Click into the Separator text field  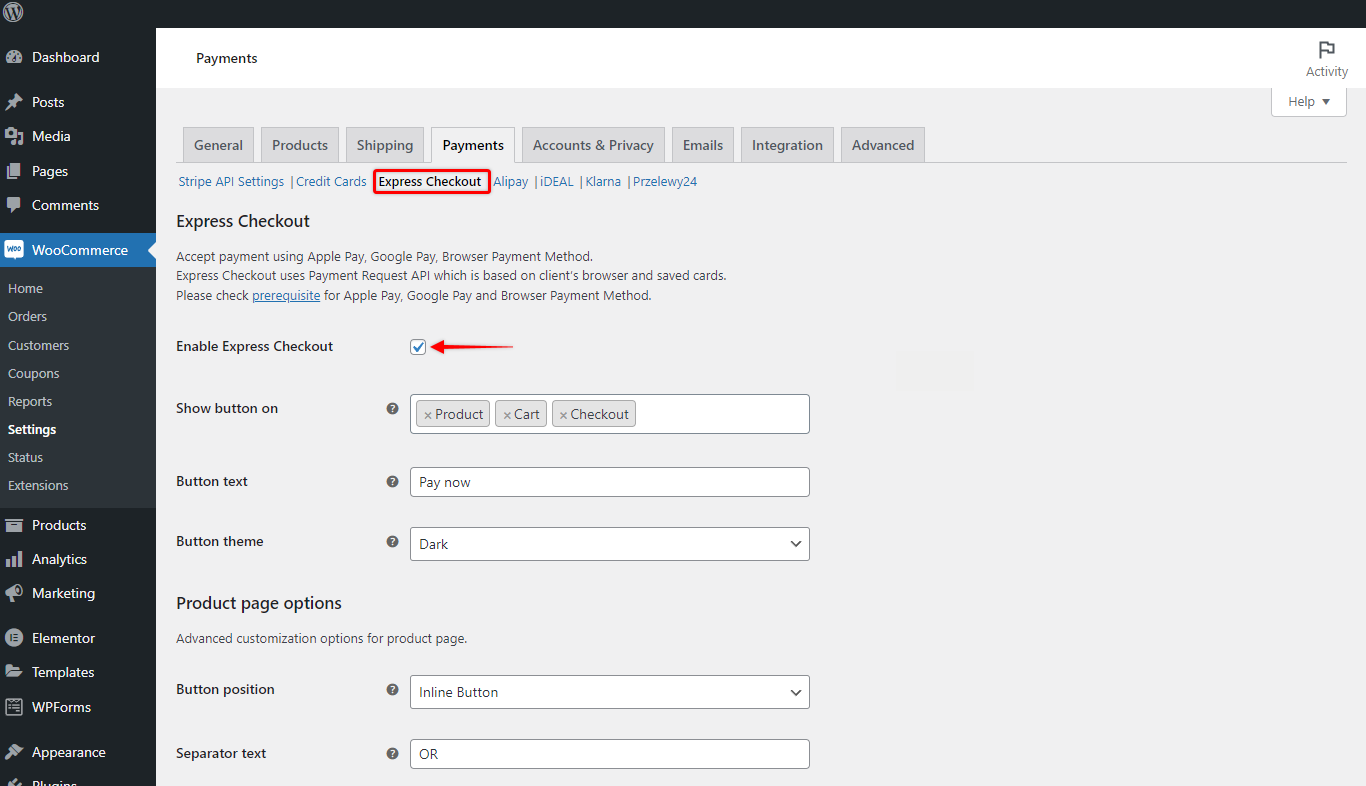(x=609, y=754)
